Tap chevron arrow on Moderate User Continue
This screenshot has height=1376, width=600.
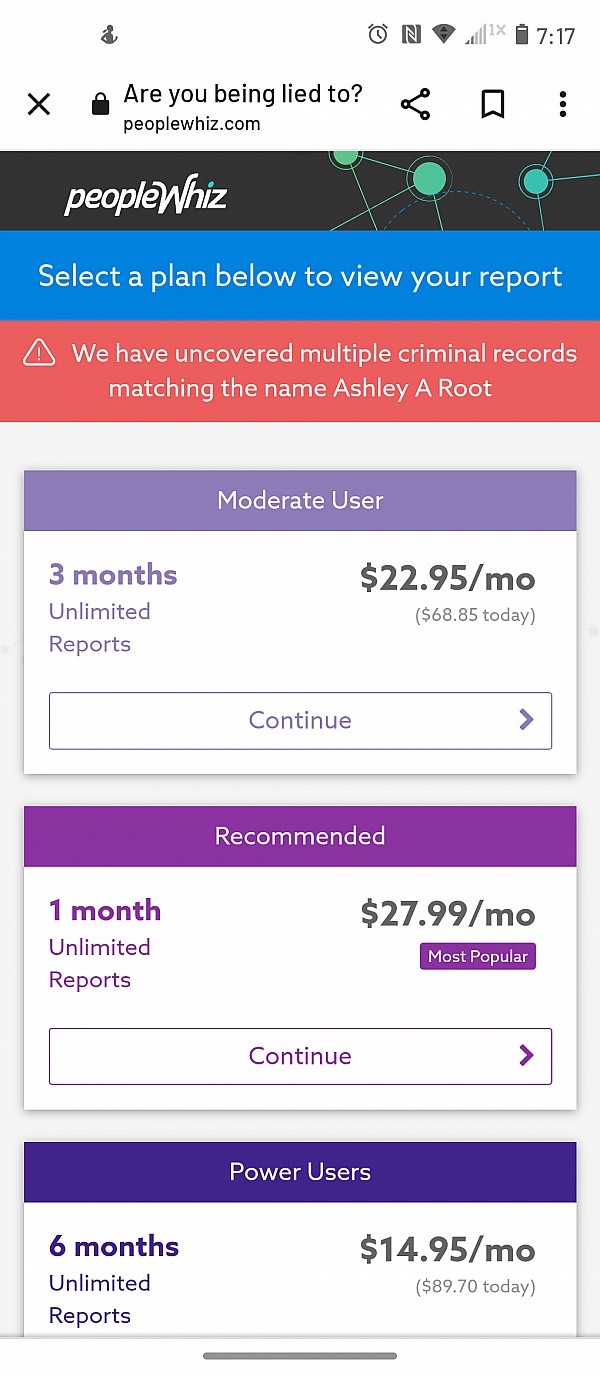pyautogui.click(x=527, y=720)
